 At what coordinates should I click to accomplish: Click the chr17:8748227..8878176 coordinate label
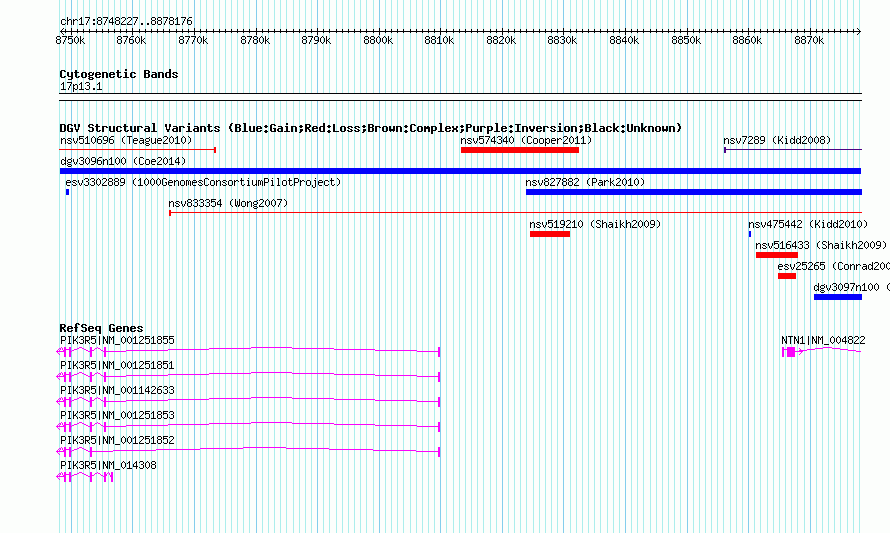click(x=126, y=22)
